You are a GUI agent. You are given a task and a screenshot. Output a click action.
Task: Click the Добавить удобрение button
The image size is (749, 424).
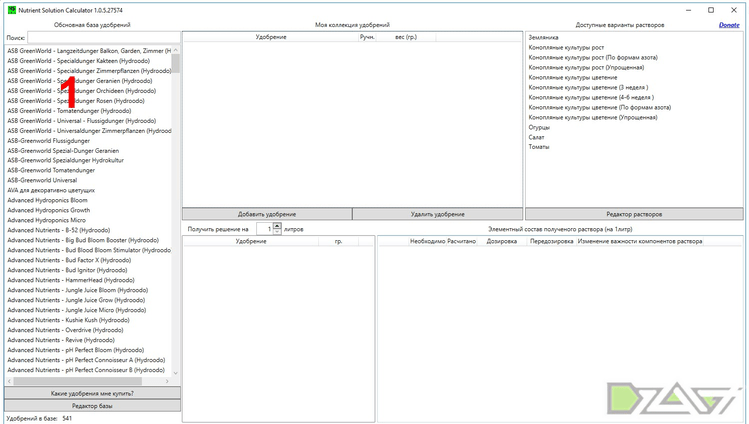[267, 214]
